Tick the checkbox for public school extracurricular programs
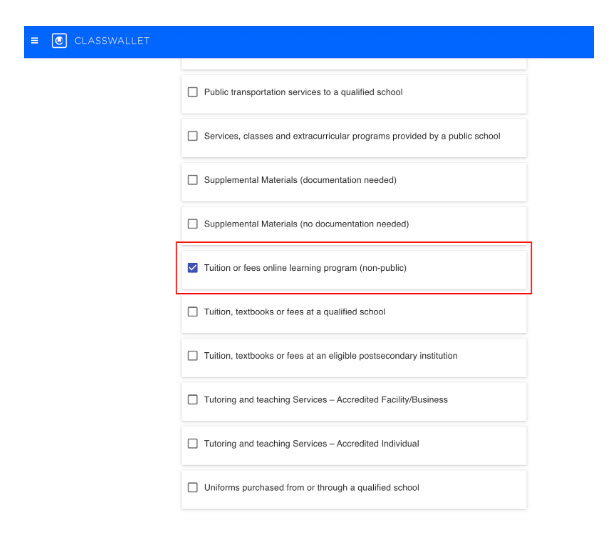 193,136
